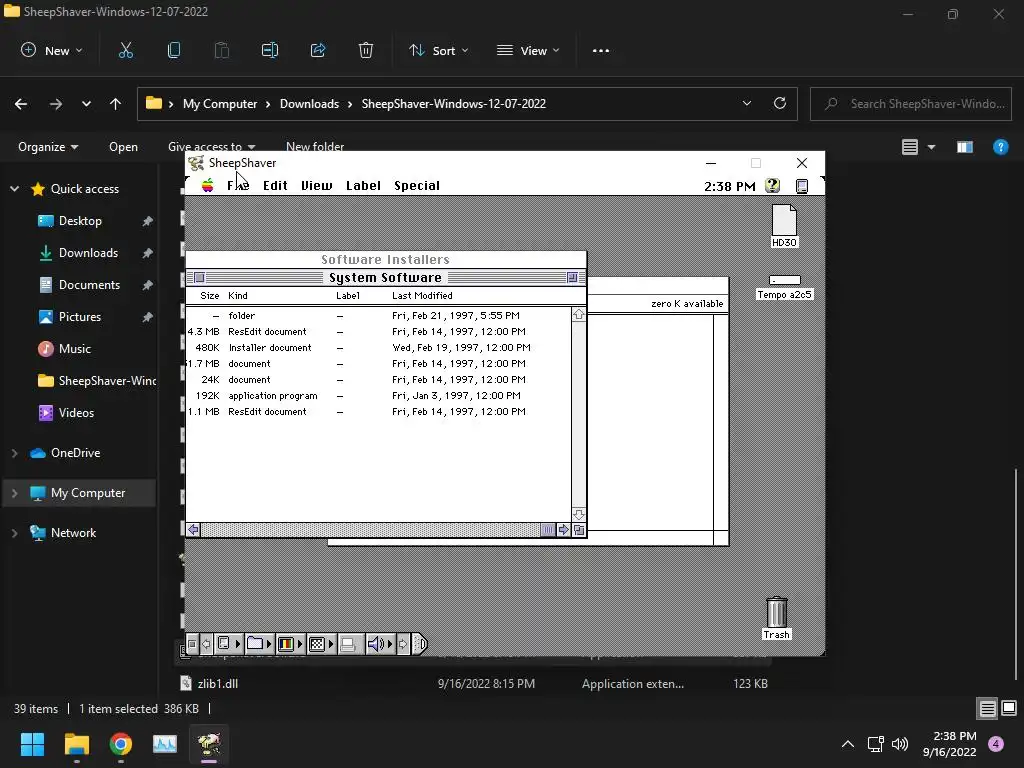Click the Open button in Explorer
Image resolution: width=1024 pixels, height=768 pixels.
pyautogui.click(x=123, y=147)
